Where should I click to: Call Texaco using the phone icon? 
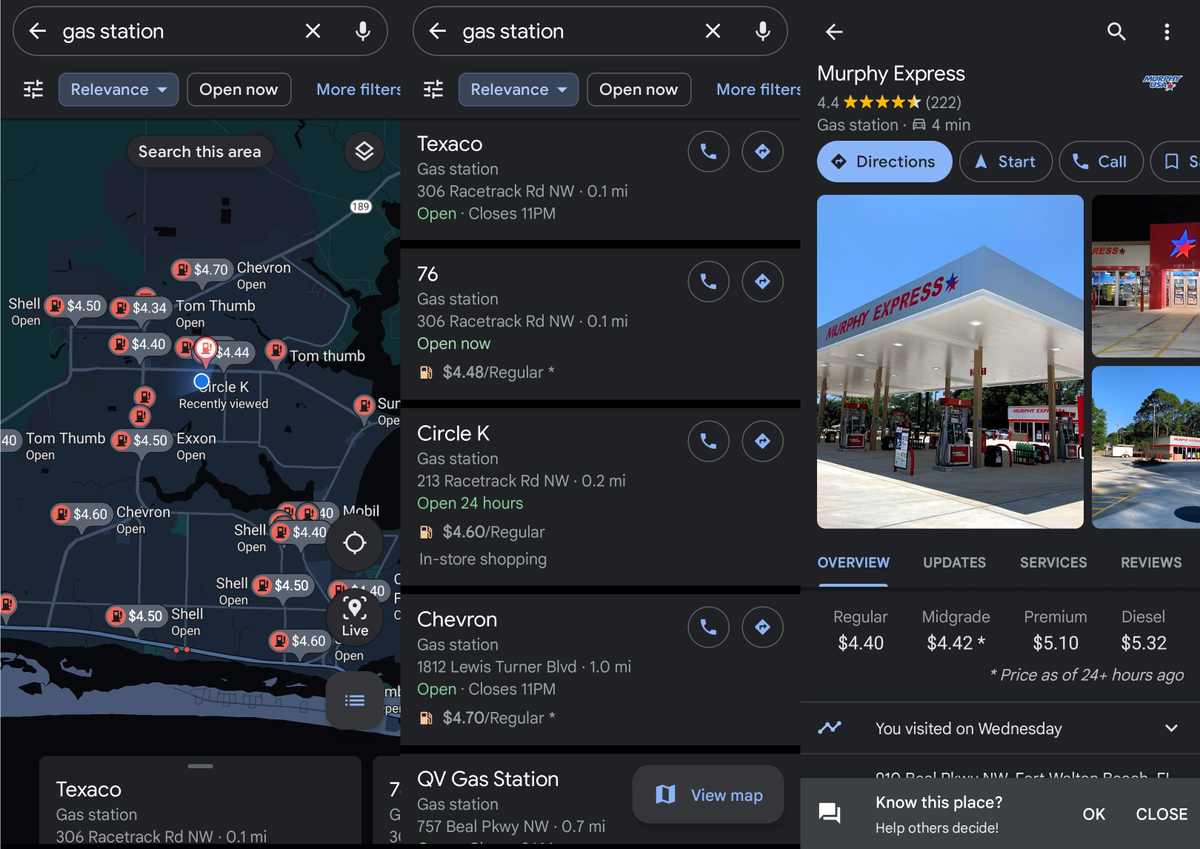point(708,151)
